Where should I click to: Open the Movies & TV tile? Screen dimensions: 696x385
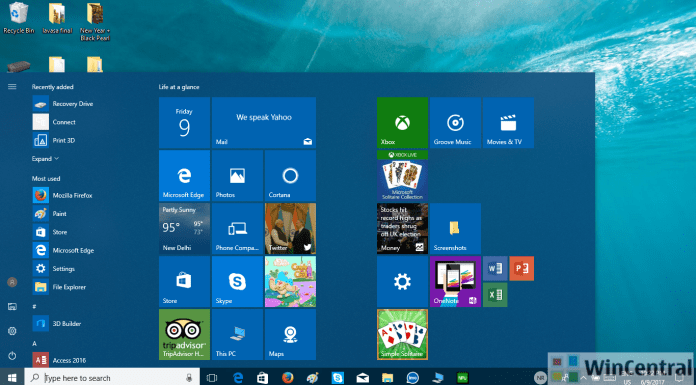click(508, 123)
